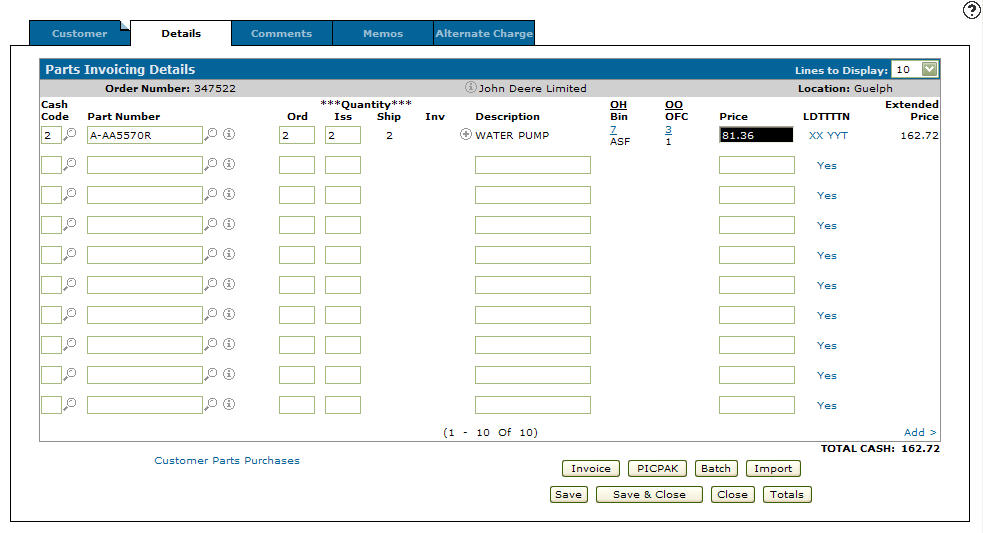983x533 pixels.
Task: Click the search icon beside part number A-AA5570R
Action: coord(211,134)
